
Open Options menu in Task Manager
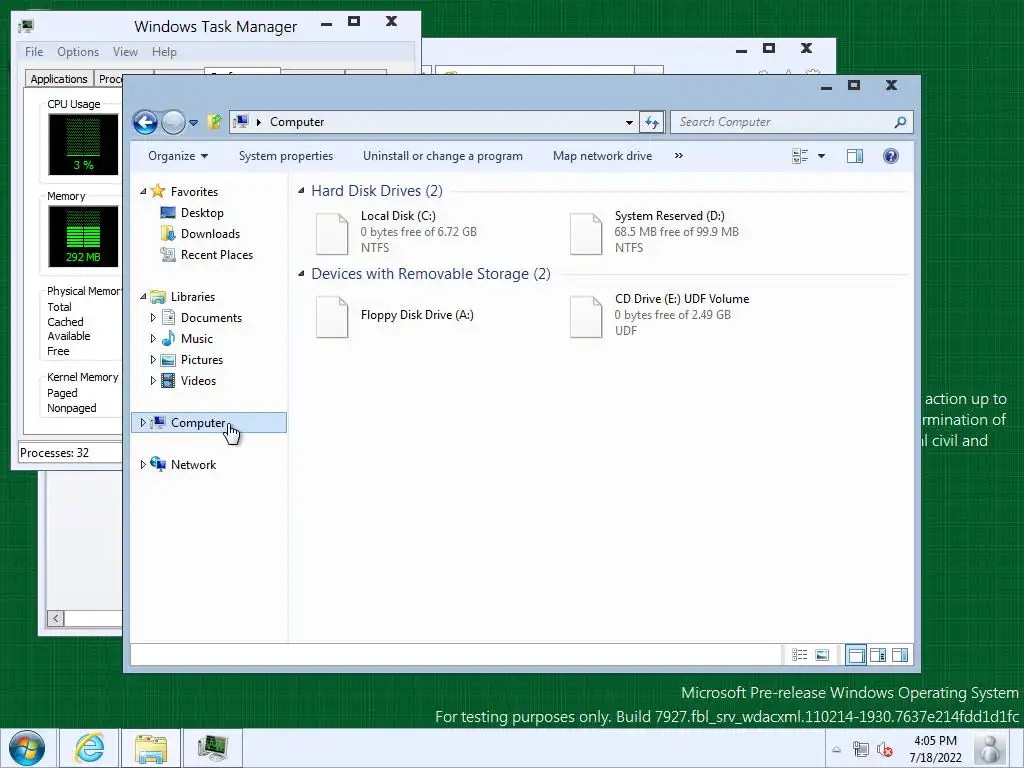point(78,52)
